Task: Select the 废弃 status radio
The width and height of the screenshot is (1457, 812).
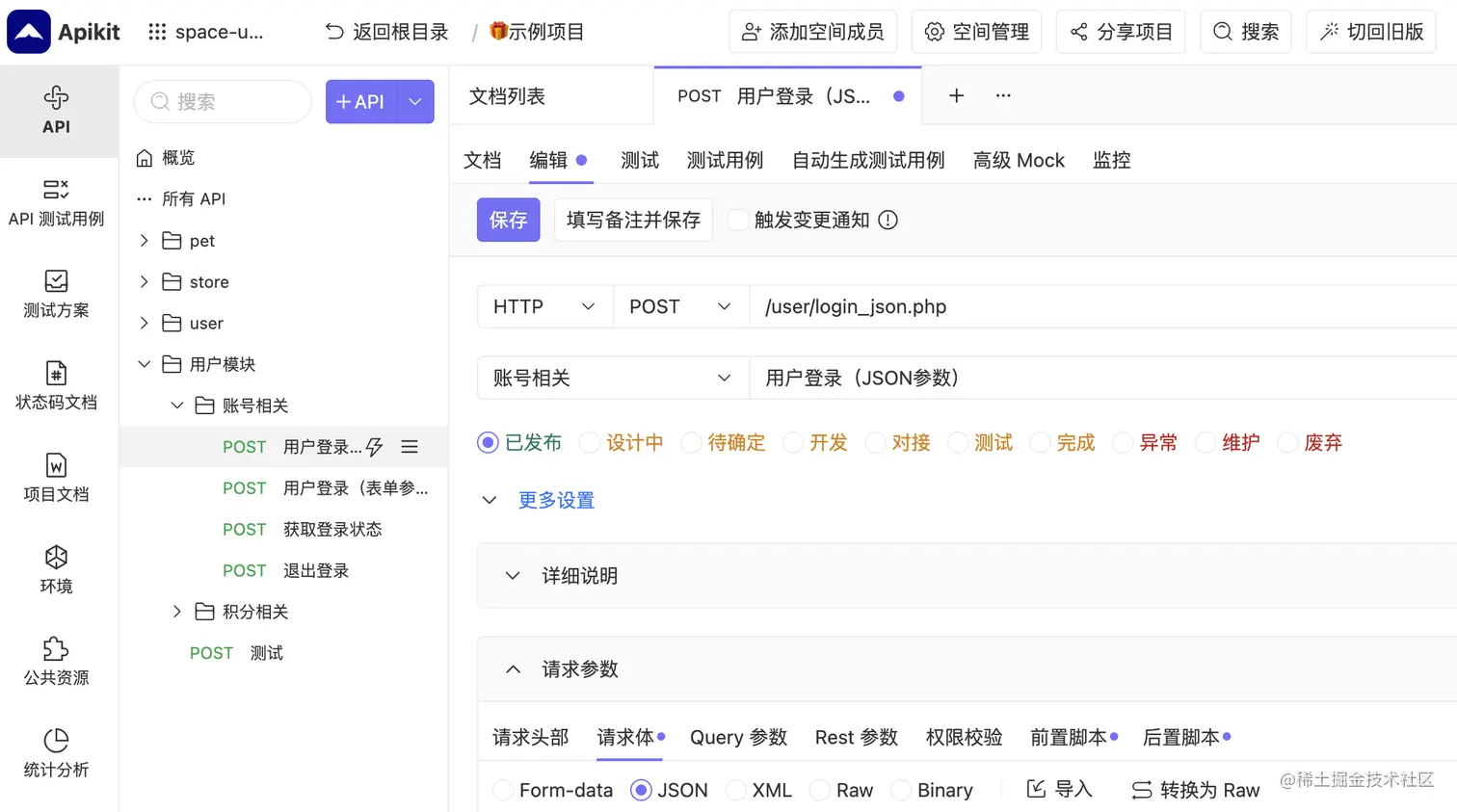Action: 1287,442
